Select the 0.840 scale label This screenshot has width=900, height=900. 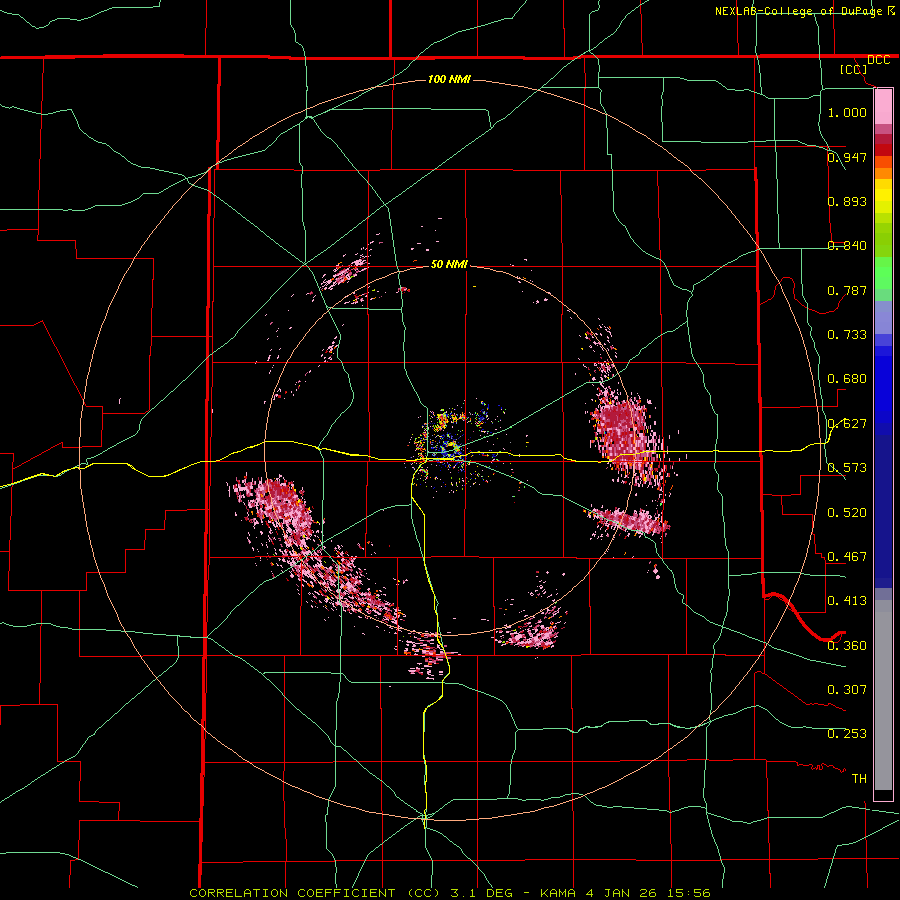(847, 245)
